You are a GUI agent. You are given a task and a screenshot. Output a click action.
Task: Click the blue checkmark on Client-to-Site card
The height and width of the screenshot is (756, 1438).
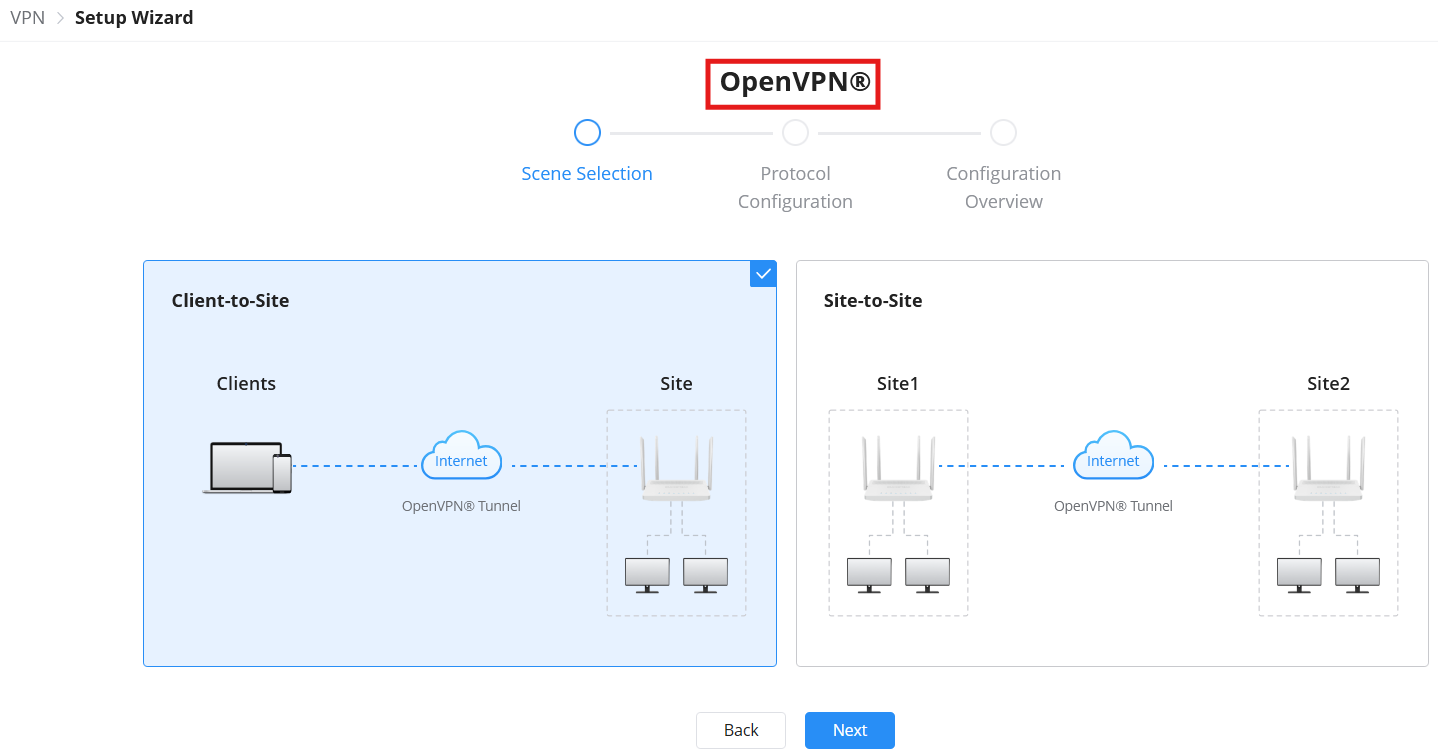coord(764,273)
